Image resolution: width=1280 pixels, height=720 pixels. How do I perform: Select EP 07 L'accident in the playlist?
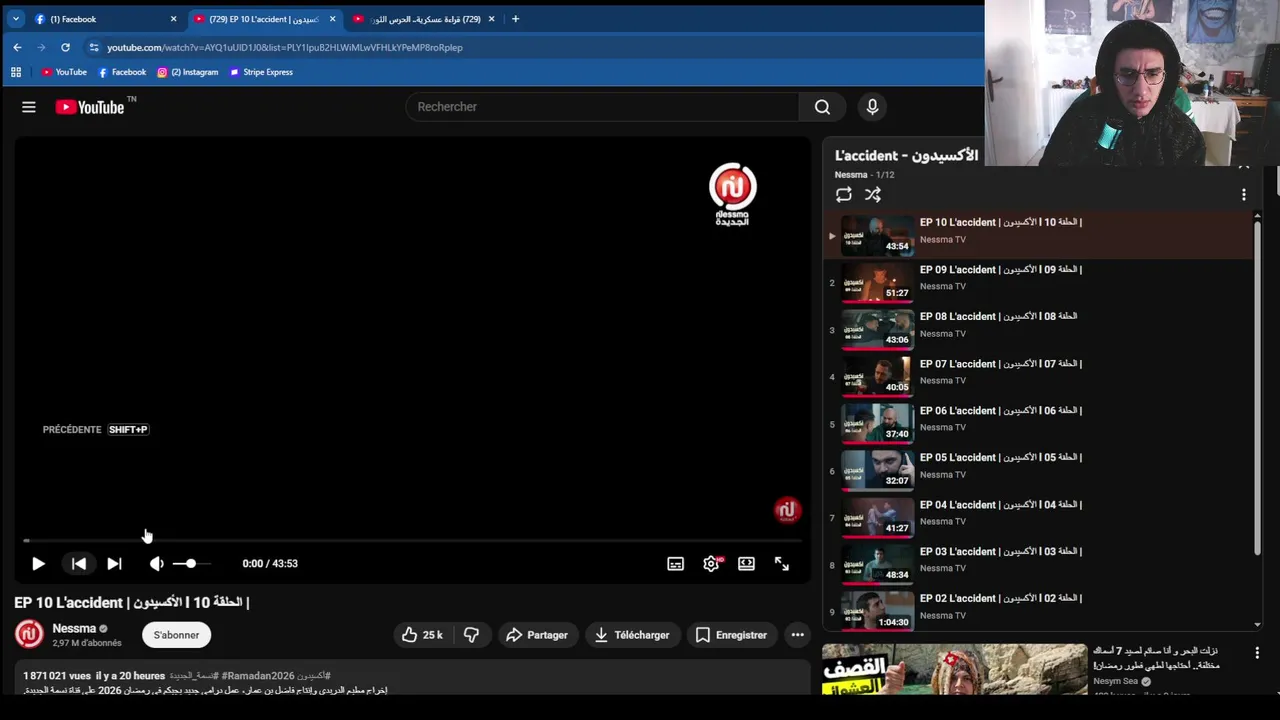tap(1040, 377)
